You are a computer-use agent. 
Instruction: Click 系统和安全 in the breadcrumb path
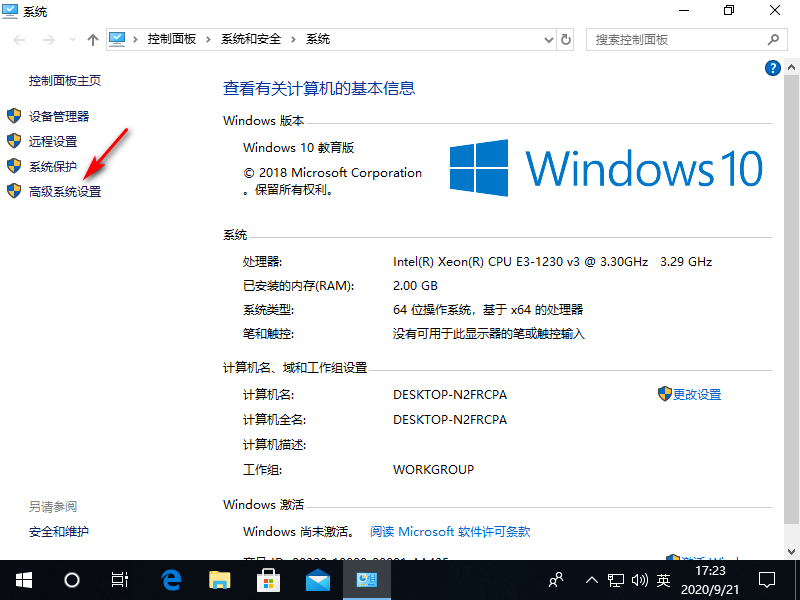pyautogui.click(x=250, y=40)
